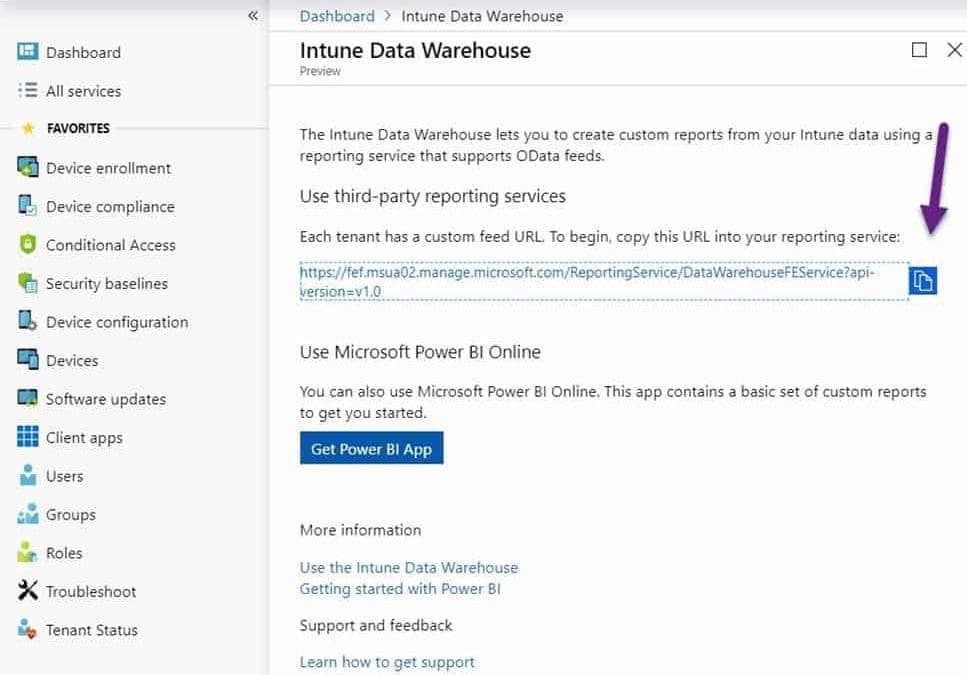Click the Devices icon
The width and height of the screenshot is (967, 675).
point(28,359)
